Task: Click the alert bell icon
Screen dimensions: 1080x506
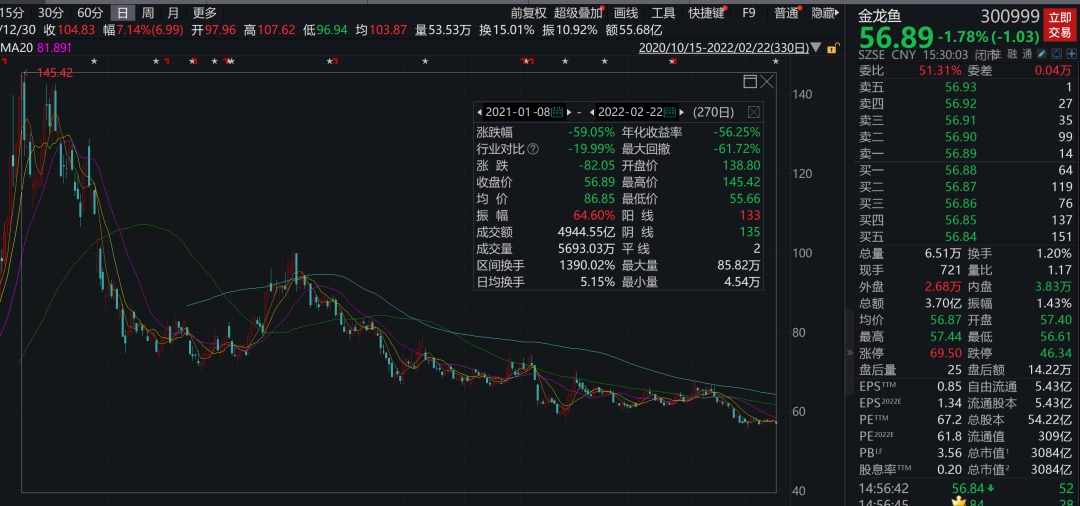Action: pyautogui.click(x=1057, y=54)
